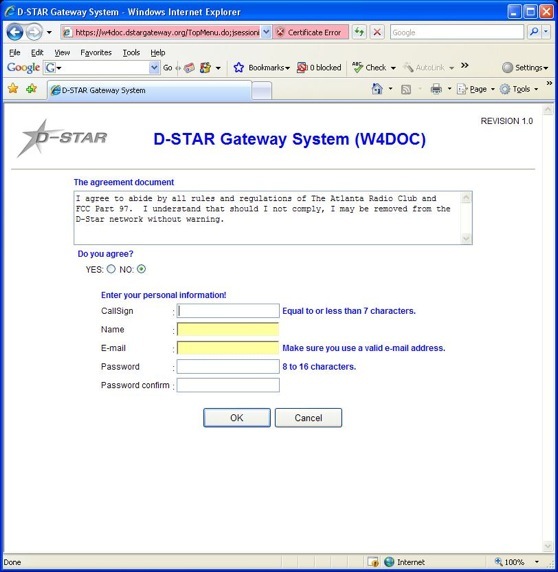Click the OK button
558x572 pixels.
(237, 418)
